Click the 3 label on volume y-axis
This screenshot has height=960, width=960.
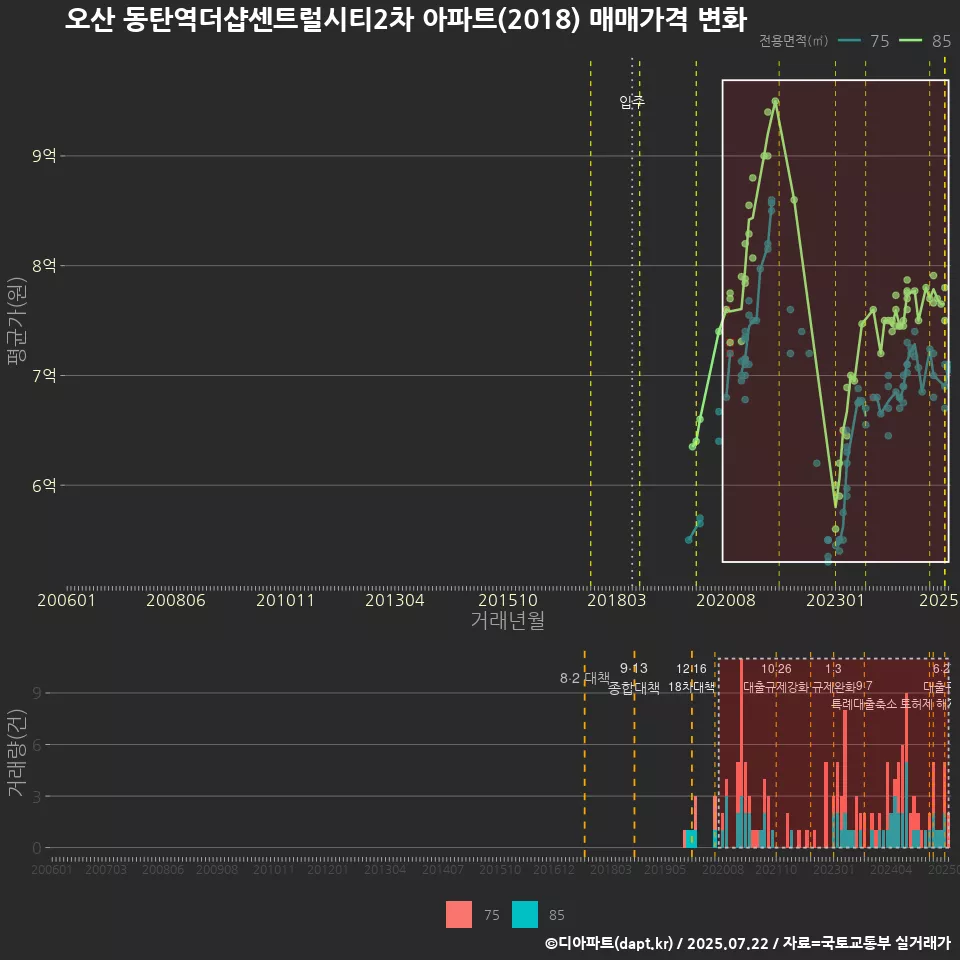point(37,797)
